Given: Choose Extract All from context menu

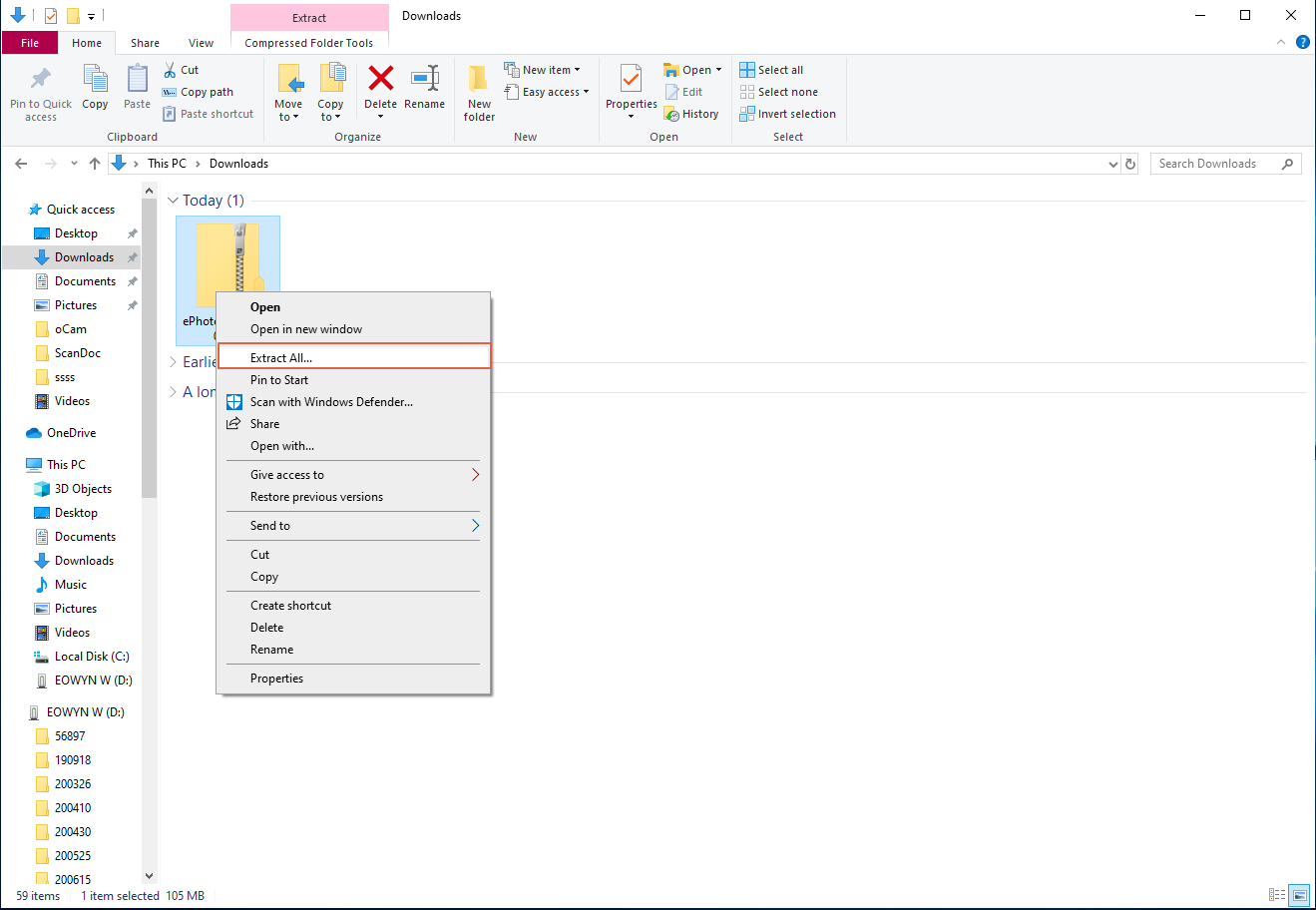Looking at the screenshot, I should pyautogui.click(x=281, y=357).
